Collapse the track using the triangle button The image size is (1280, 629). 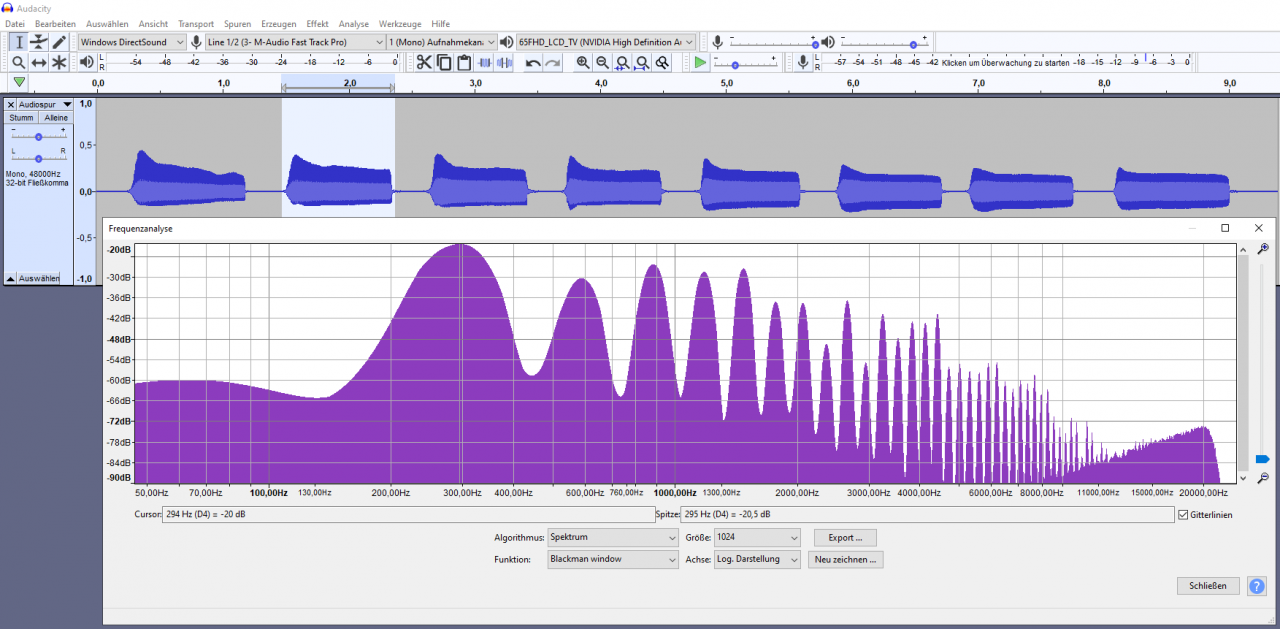tap(10, 278)
